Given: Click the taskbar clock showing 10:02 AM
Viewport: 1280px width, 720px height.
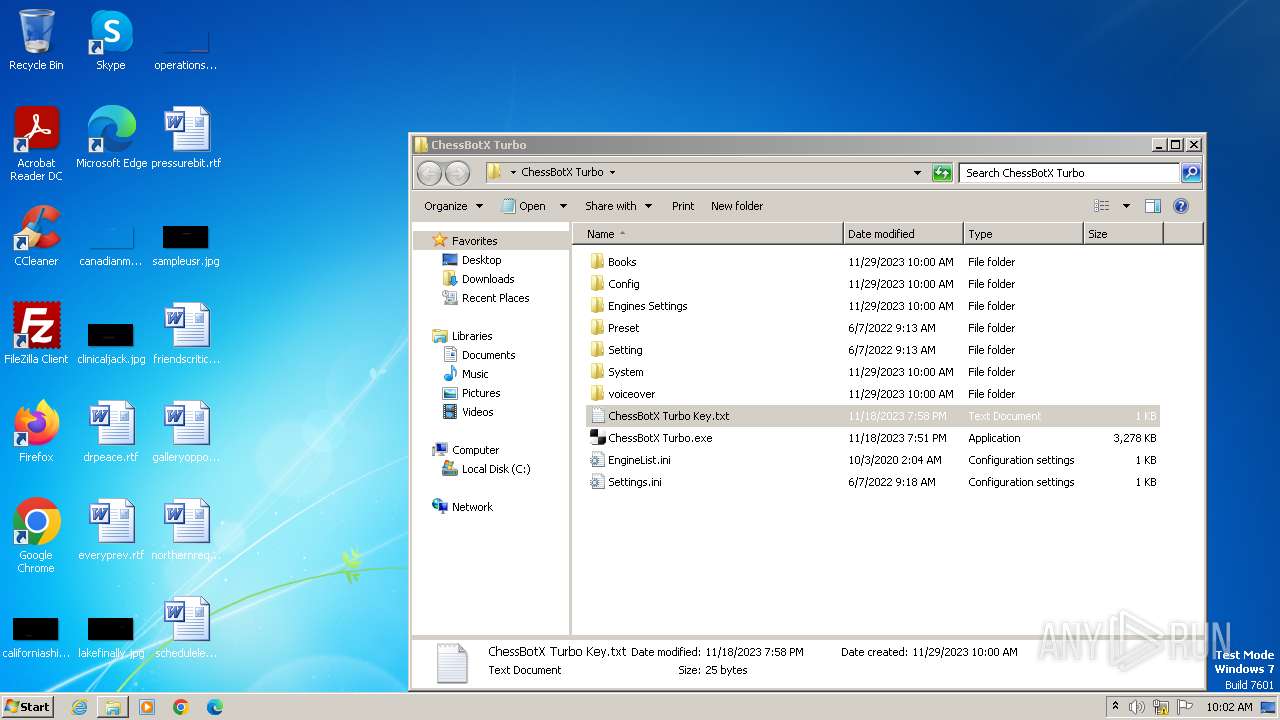Looking at the screenshot, I should (x=1229, y=707).
